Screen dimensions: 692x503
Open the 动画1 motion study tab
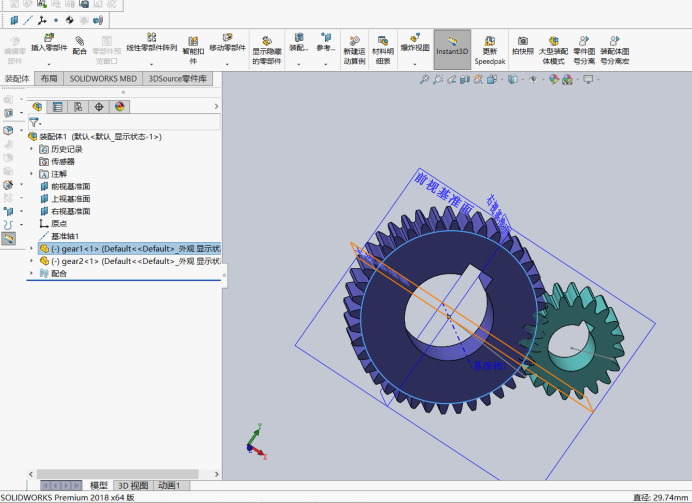(x=169, y=485)
